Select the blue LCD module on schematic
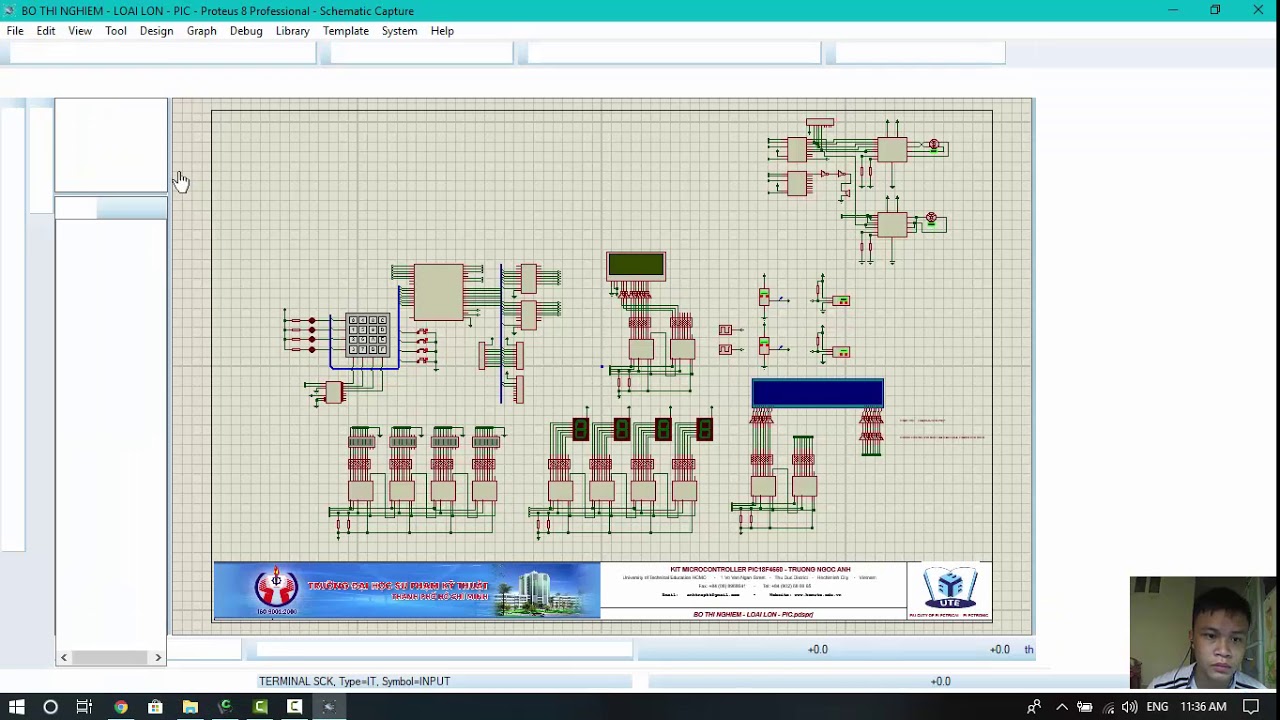The height and width of the screenshot is (720, 1280). 818,393
